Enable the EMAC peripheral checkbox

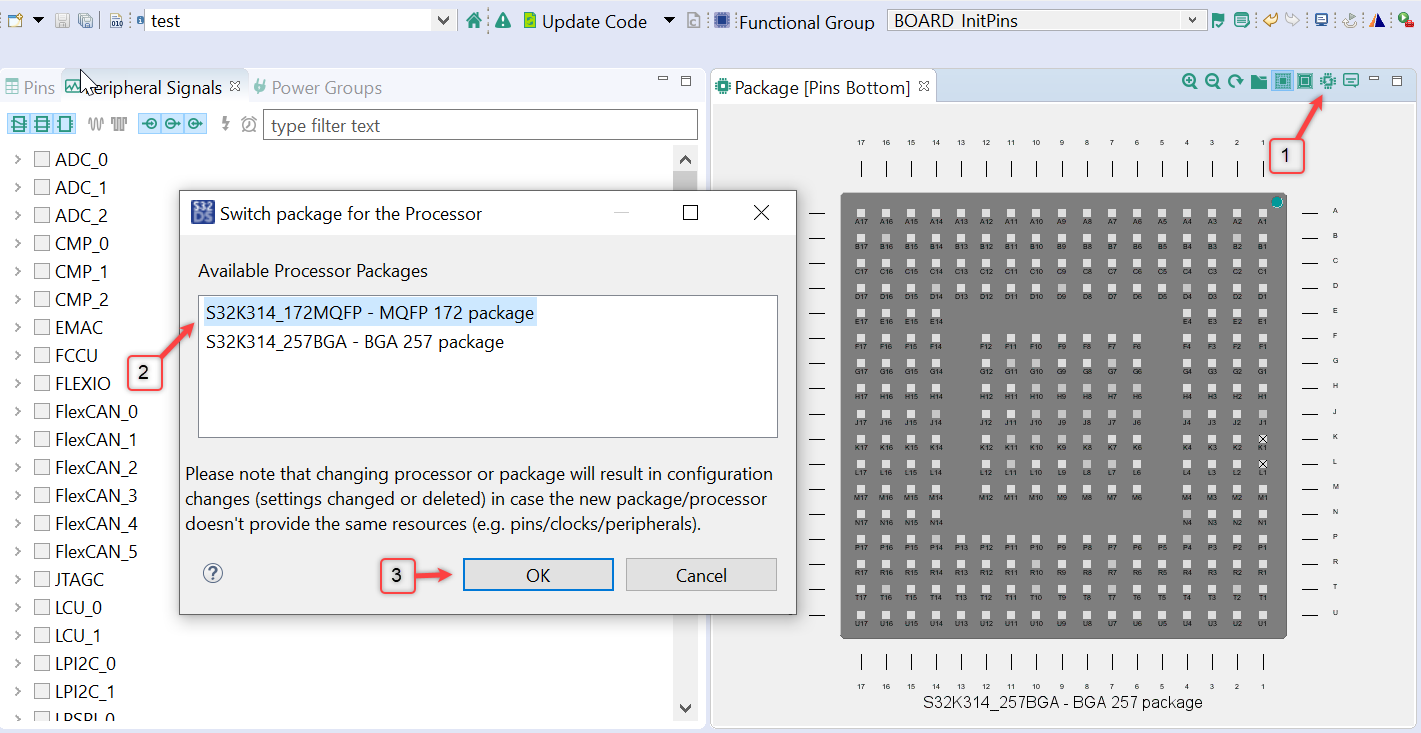pos(42,327)
